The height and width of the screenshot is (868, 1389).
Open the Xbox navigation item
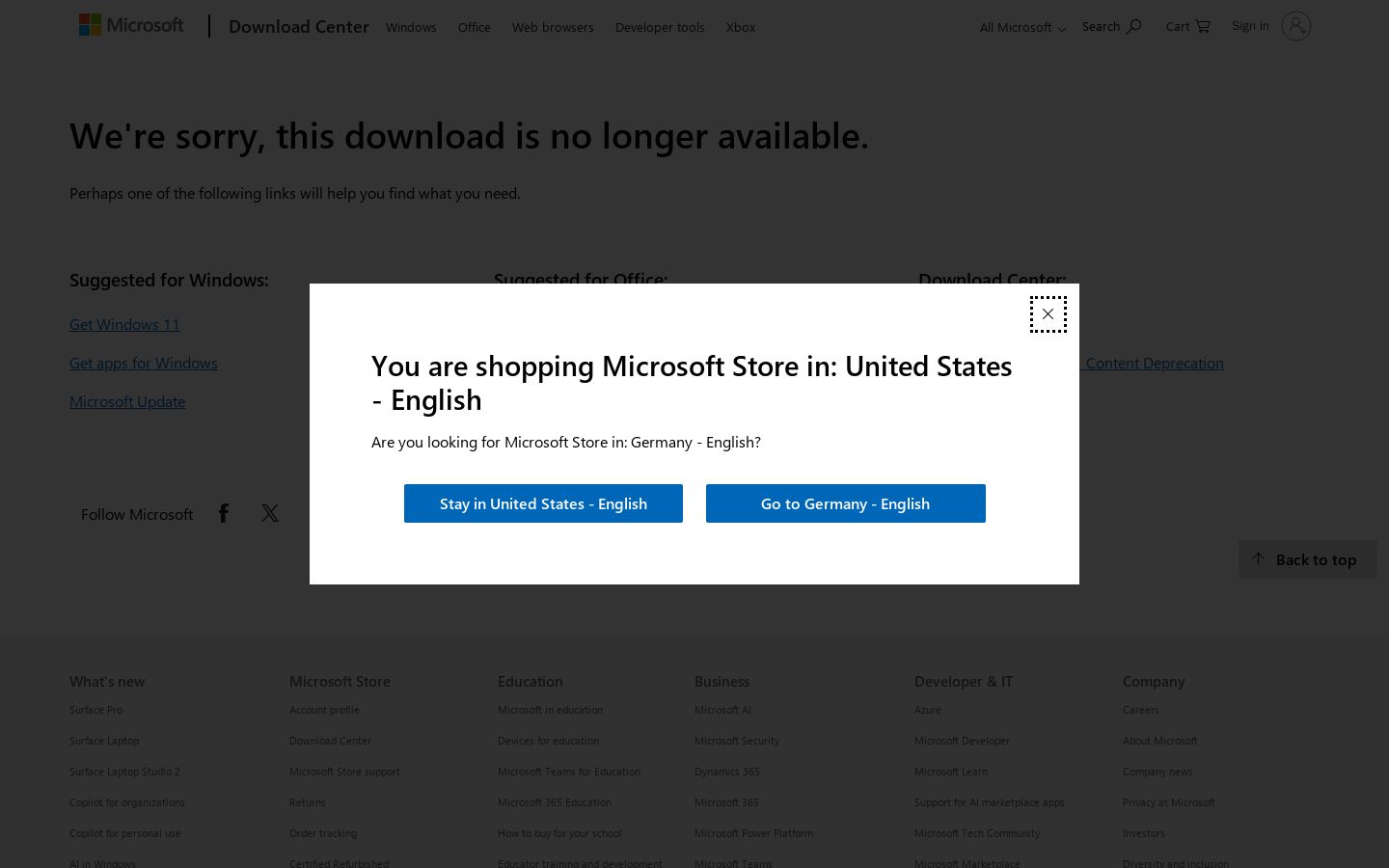(x=741, y=27)
